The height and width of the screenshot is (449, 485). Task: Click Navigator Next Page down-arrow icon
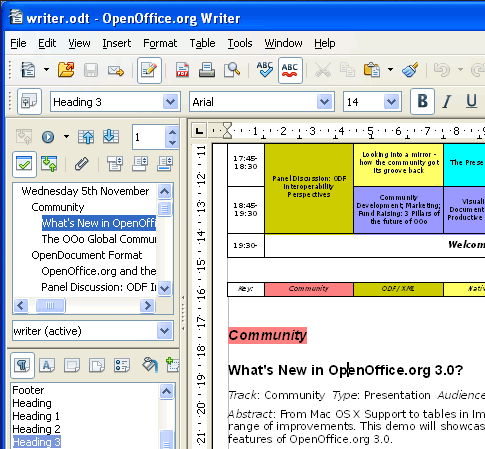(x=111, y=137)
